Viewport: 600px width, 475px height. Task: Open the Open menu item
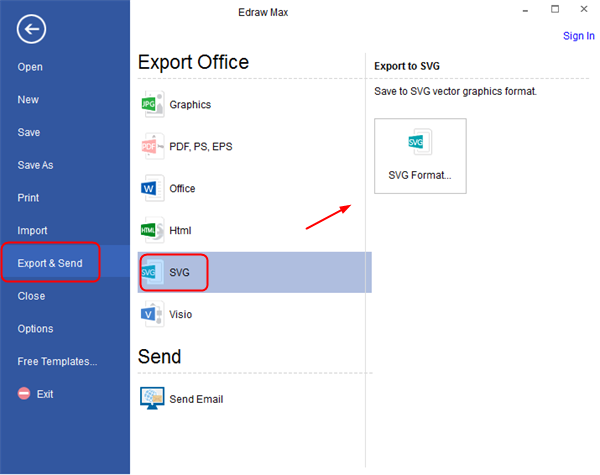(x=30, y=67)
